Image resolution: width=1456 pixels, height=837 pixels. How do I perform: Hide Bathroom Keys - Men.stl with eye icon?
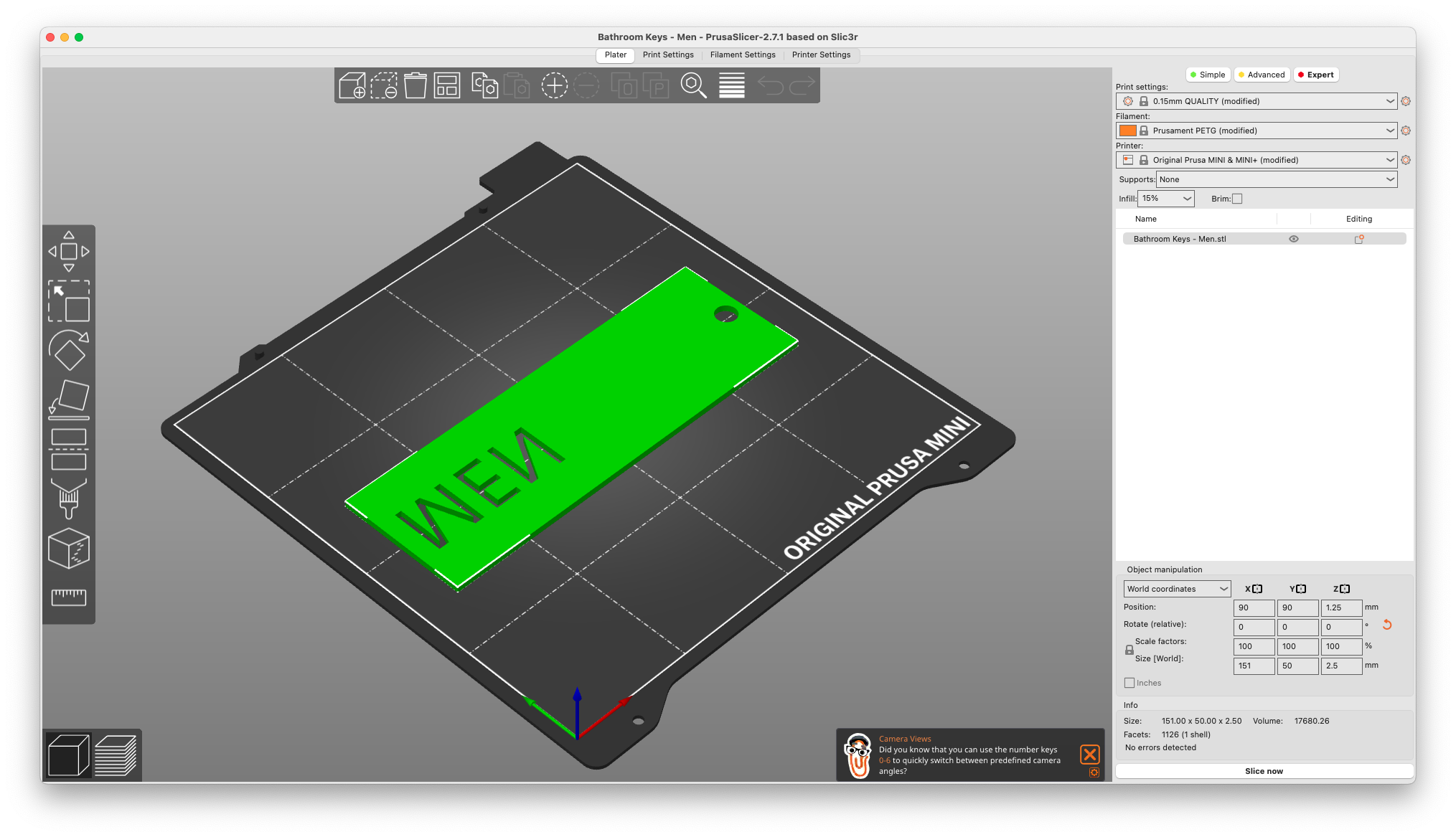[1294, 239]
